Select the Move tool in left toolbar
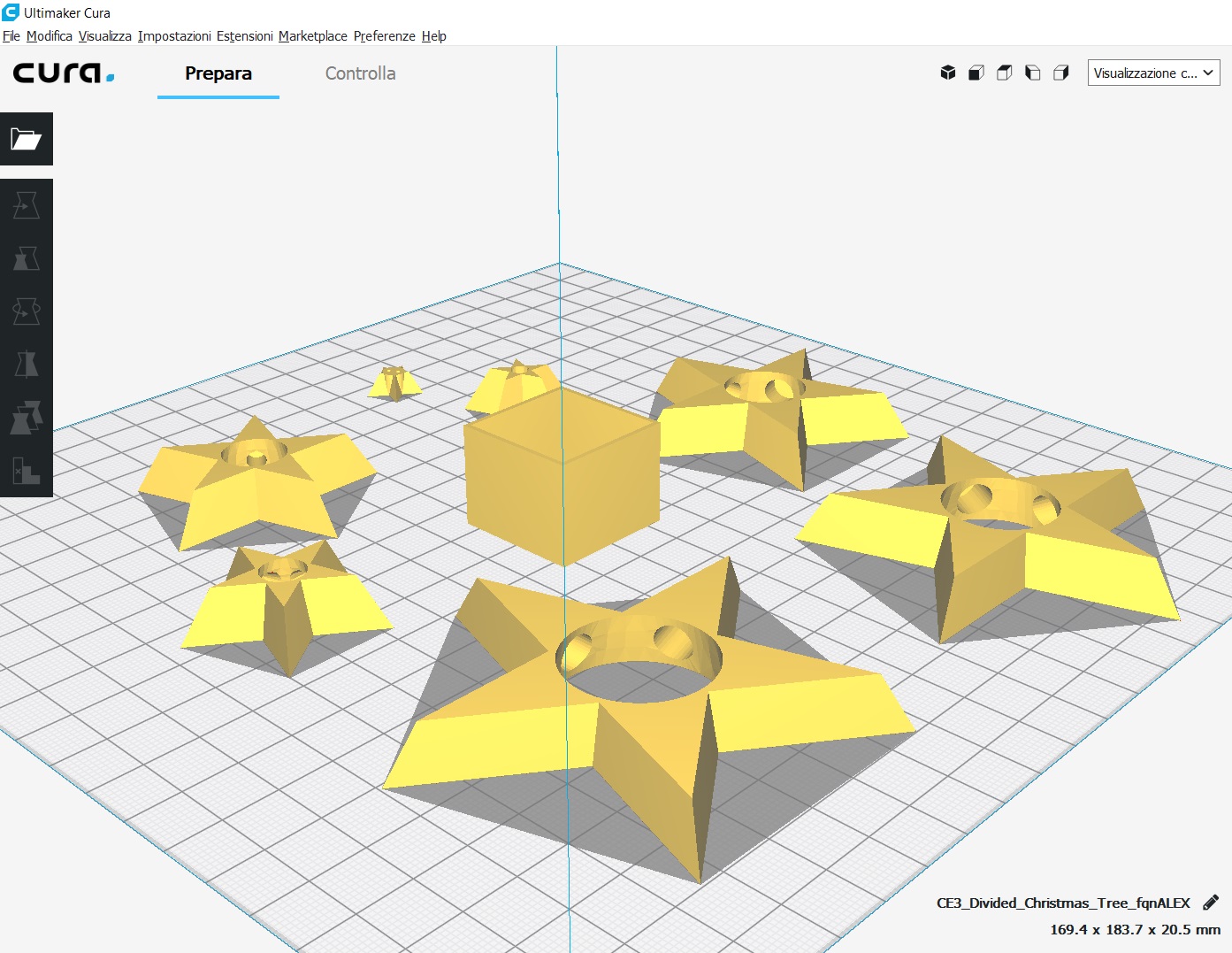The width and height of the screenshot is (1232, 953). pos(27,205)
